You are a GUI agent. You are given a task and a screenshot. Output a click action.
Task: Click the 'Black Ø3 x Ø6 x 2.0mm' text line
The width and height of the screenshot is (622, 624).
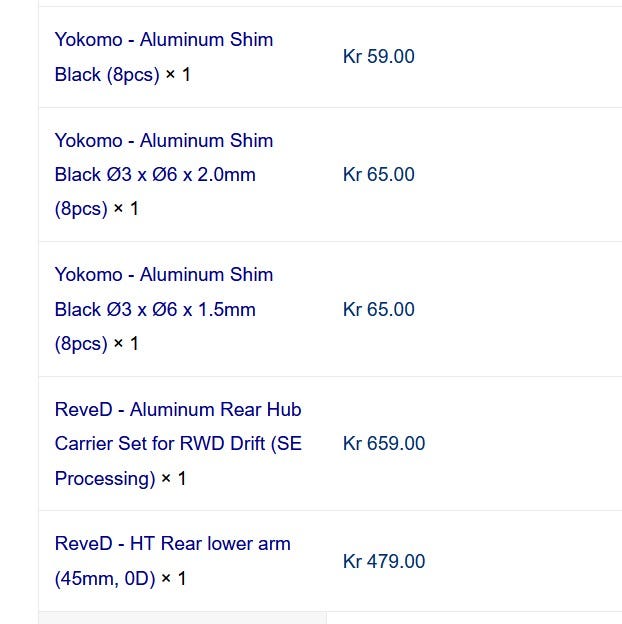pos(155,174)
